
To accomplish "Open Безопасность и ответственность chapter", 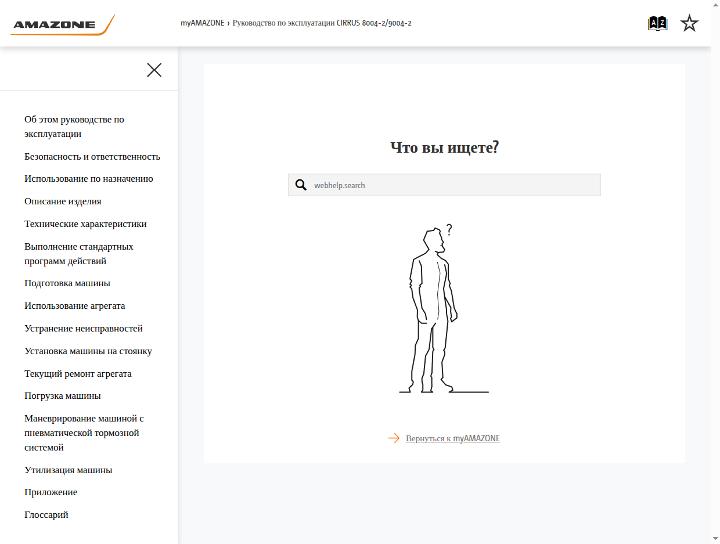I will [92, 157].
